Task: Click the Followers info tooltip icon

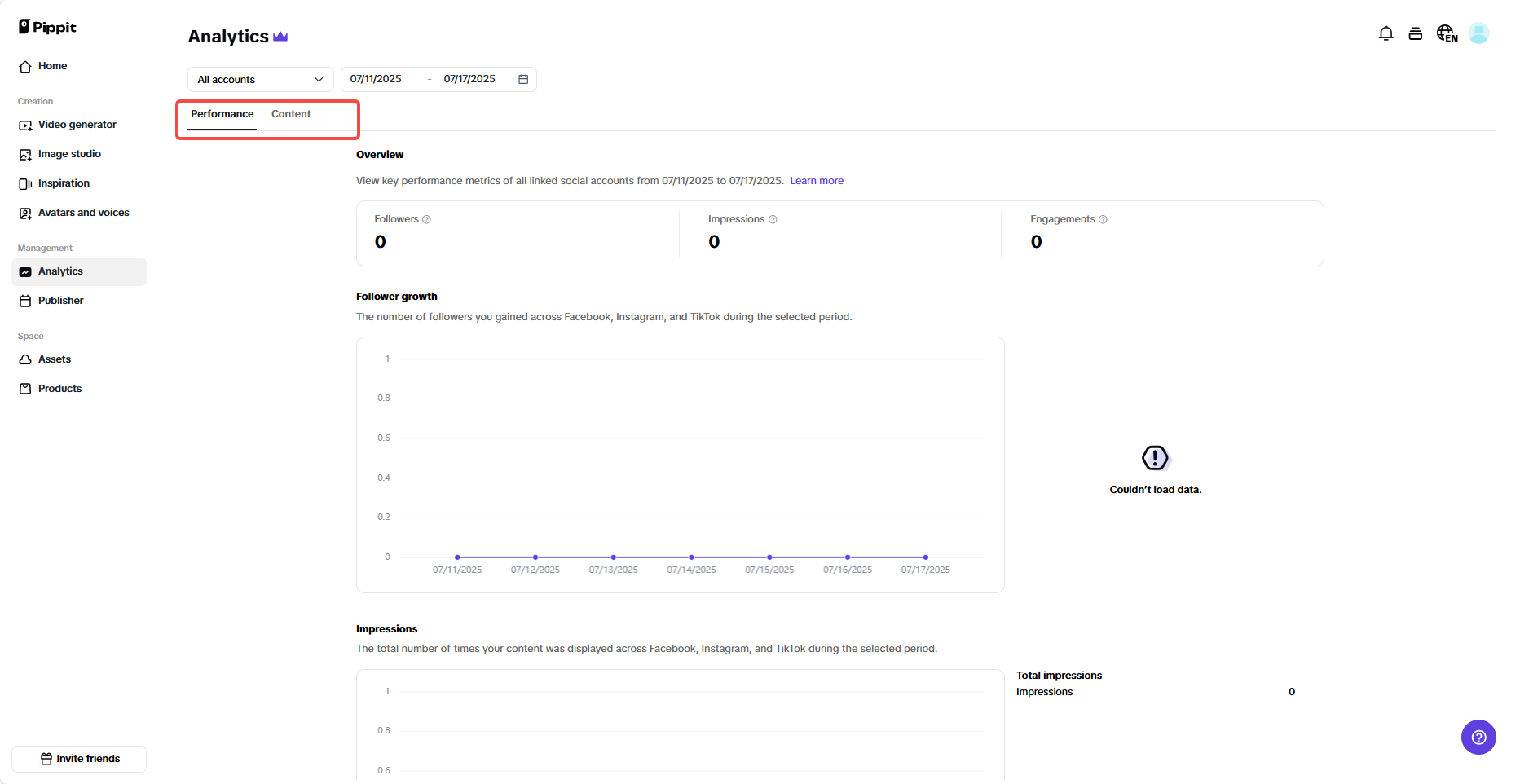Action: 426,219
